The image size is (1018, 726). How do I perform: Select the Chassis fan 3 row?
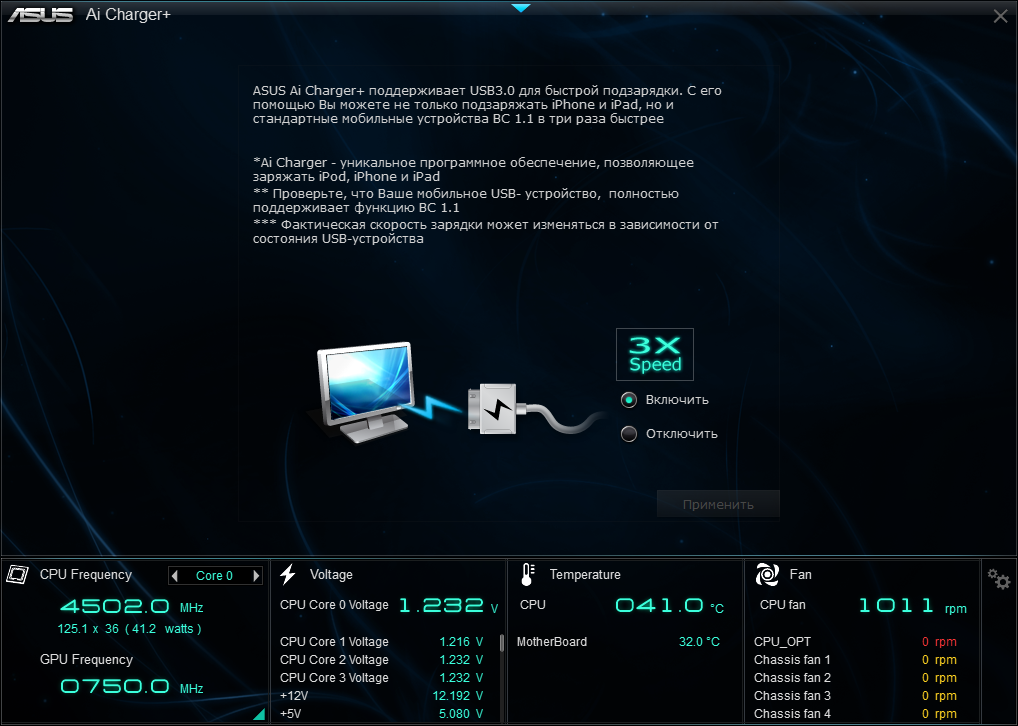tap(855, 696)
